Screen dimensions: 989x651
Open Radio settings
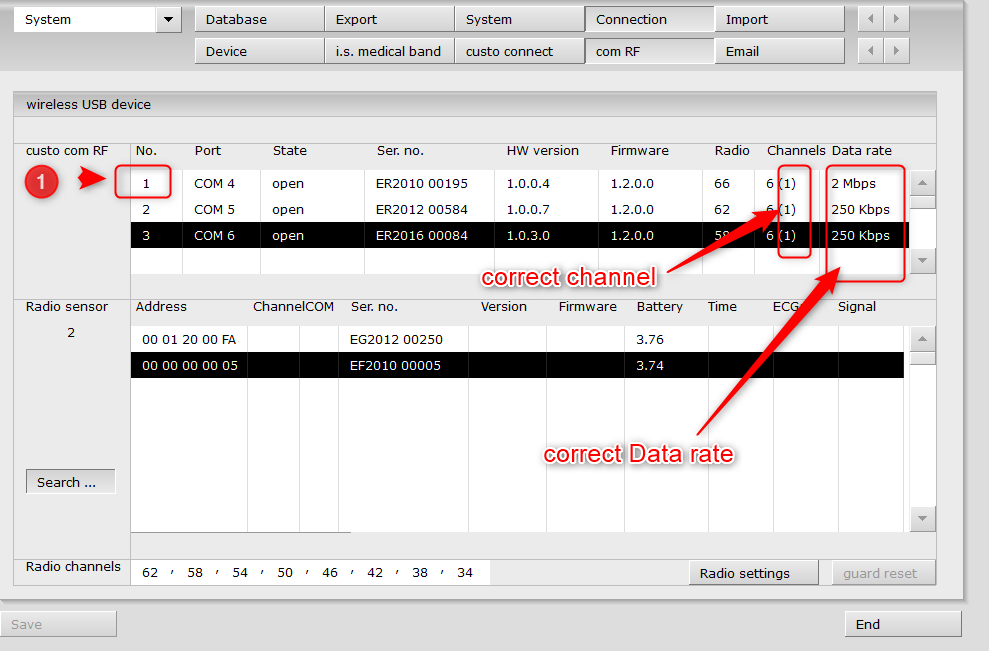tap(754, 573)
